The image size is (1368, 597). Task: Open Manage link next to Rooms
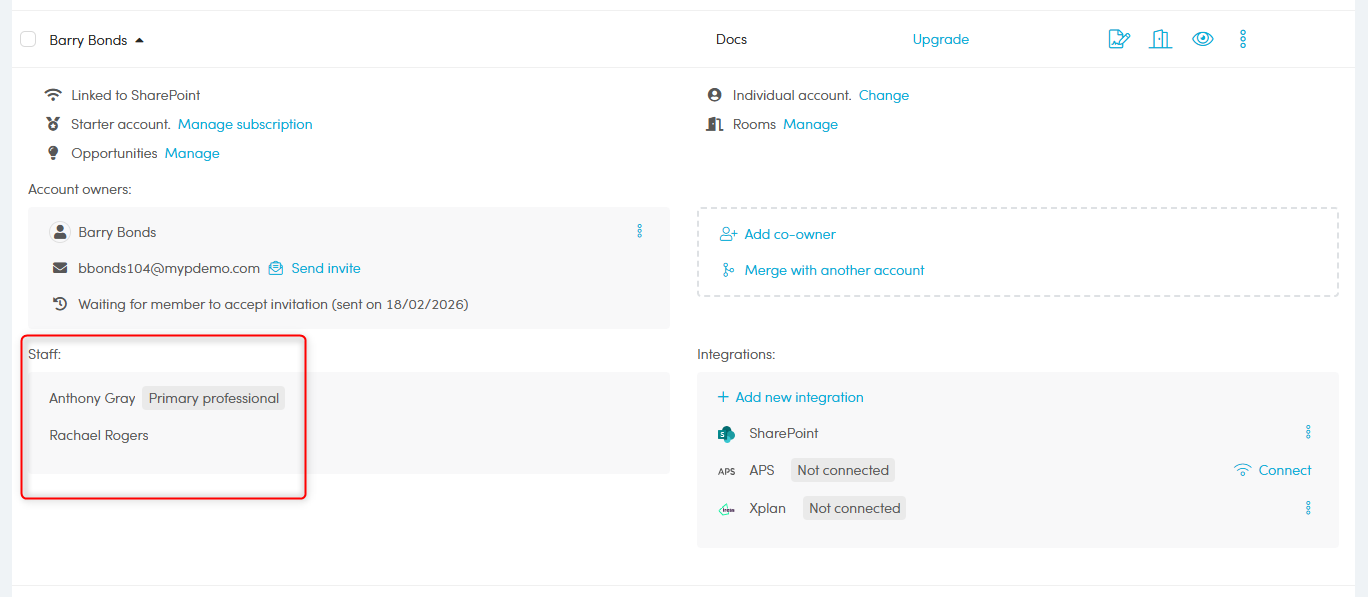[810, 125]
